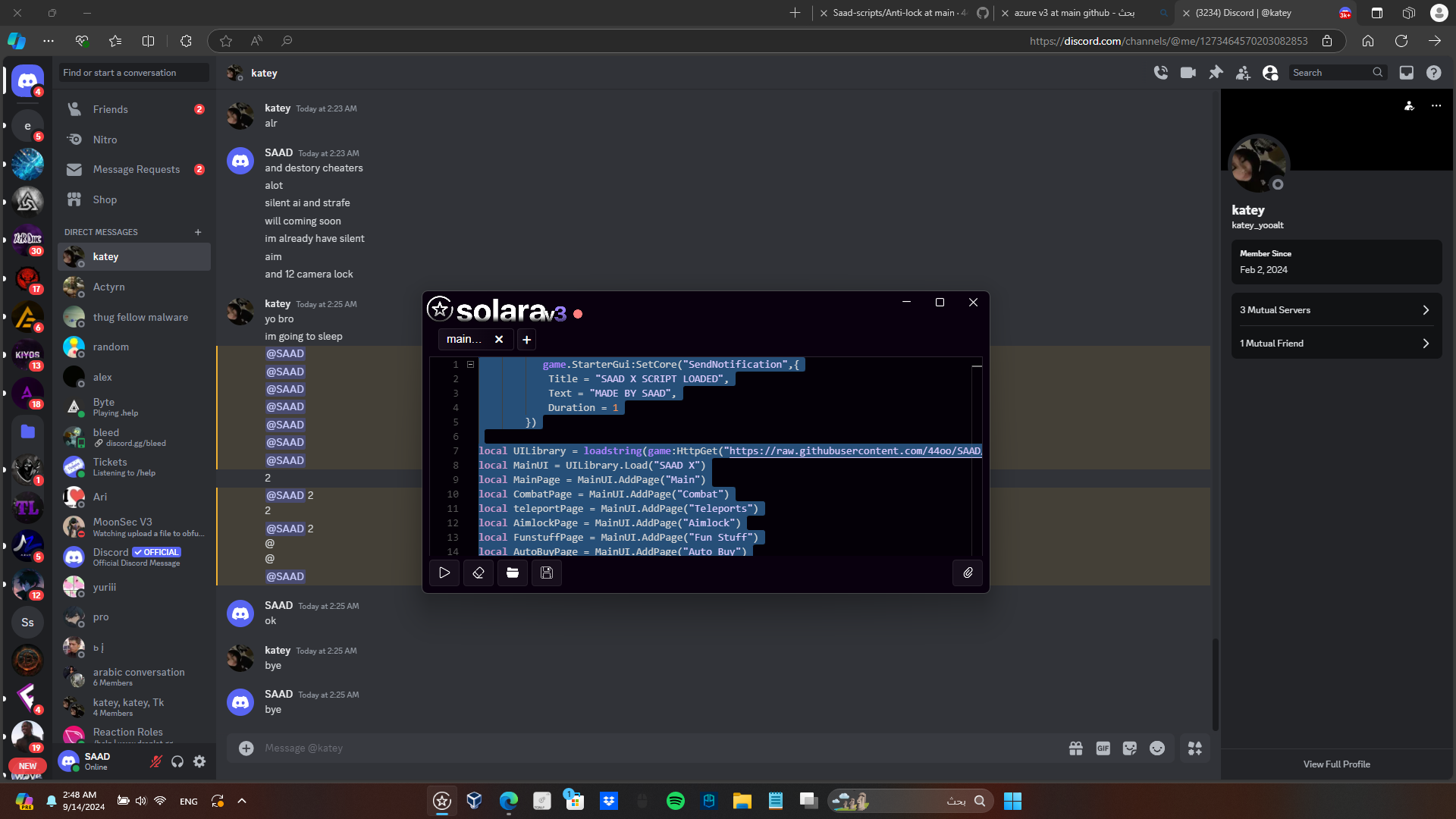The width and height of the screenshot is (1456, 819).
Task: Click the Windows Start button
Action: point(1012,801)
